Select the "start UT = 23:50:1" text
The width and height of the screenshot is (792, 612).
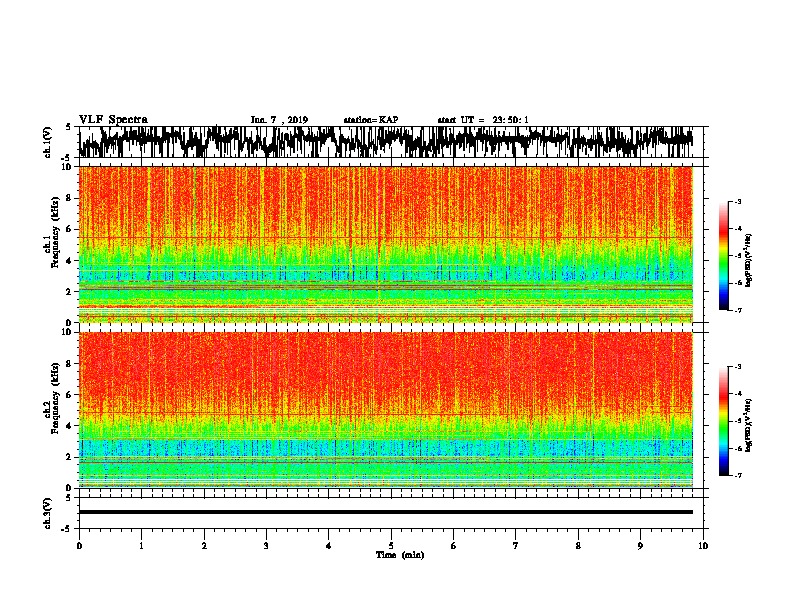pyautogui.click(x=483, y=120)
